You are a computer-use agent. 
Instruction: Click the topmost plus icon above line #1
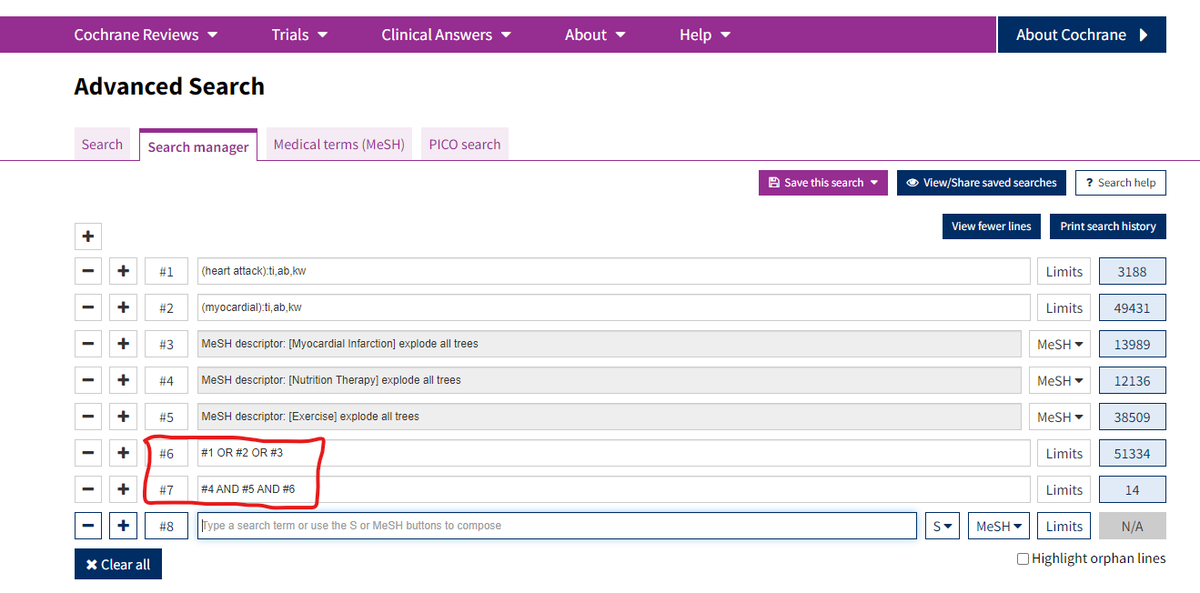coord(89,236)
